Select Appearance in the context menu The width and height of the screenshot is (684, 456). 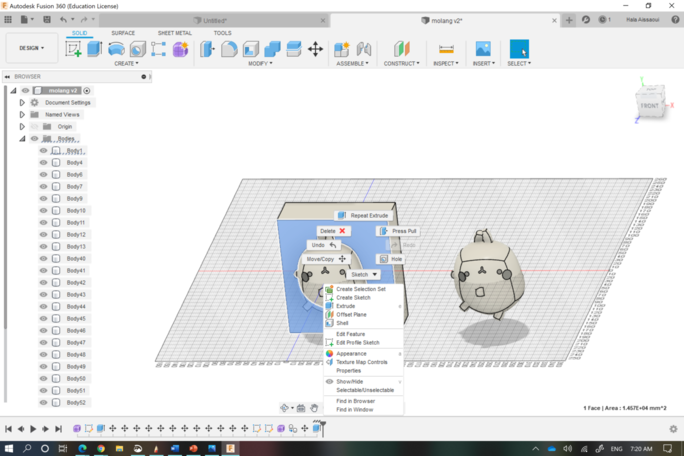pos(351,353)
